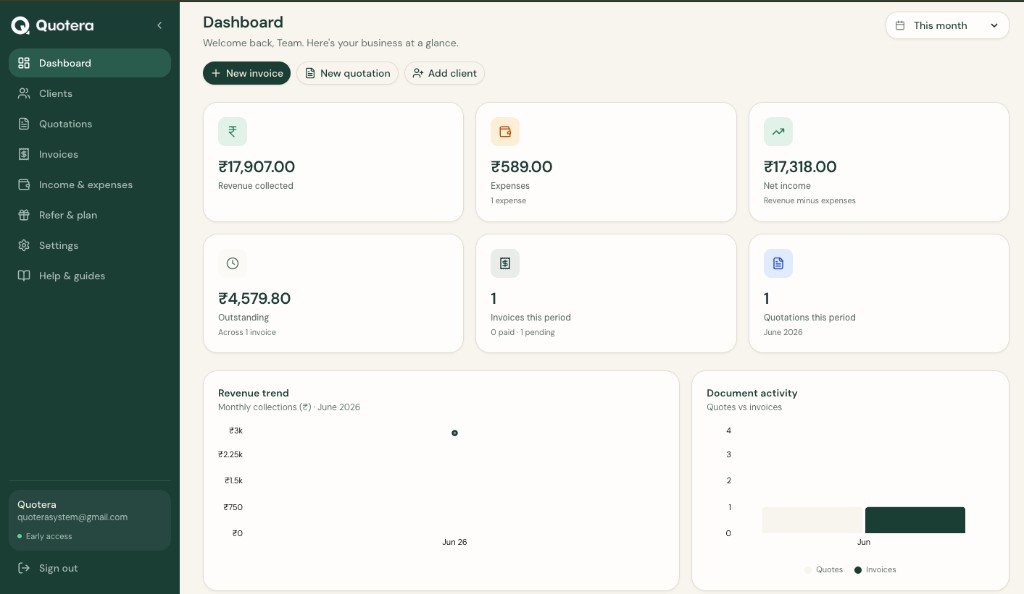Click the quoterasystem@gmail.com email
This screenshot has width=1024, height=594.
pos(72,517)
